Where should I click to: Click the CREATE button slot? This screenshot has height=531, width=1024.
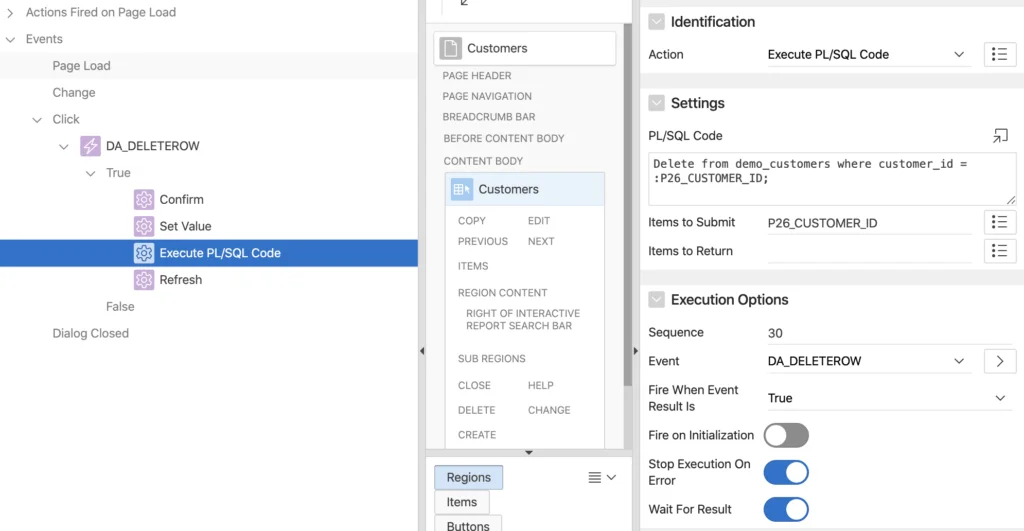(x=477, y=435)
